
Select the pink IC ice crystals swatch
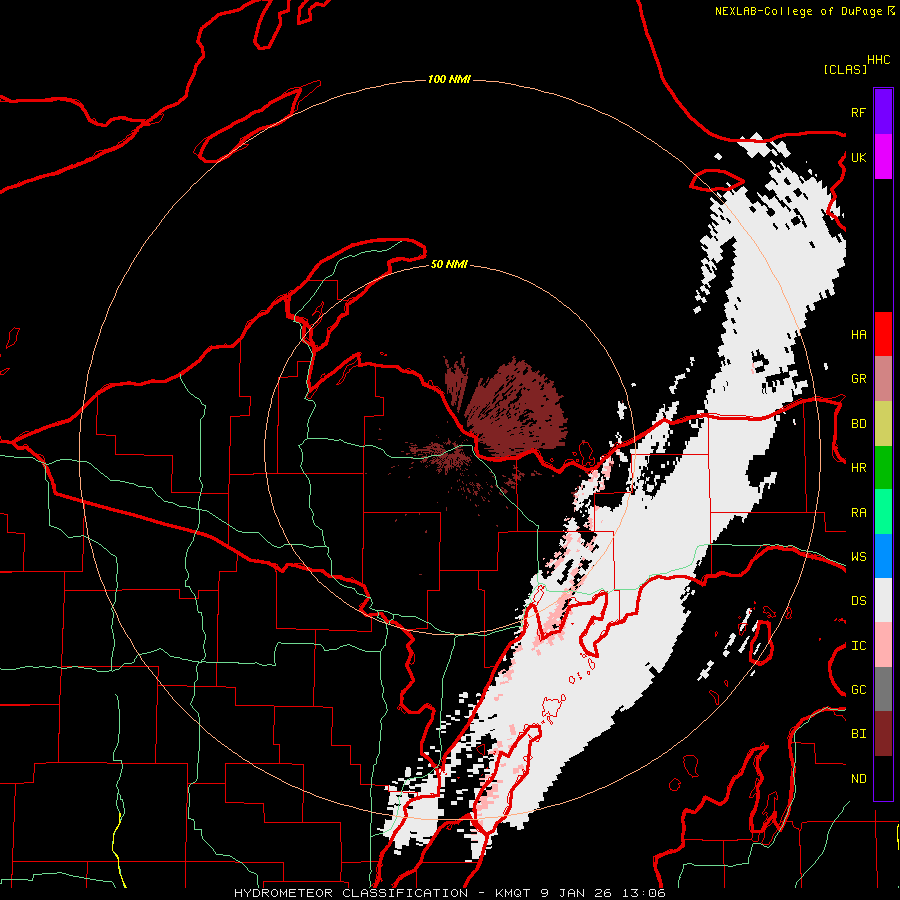tap(883, 645)
